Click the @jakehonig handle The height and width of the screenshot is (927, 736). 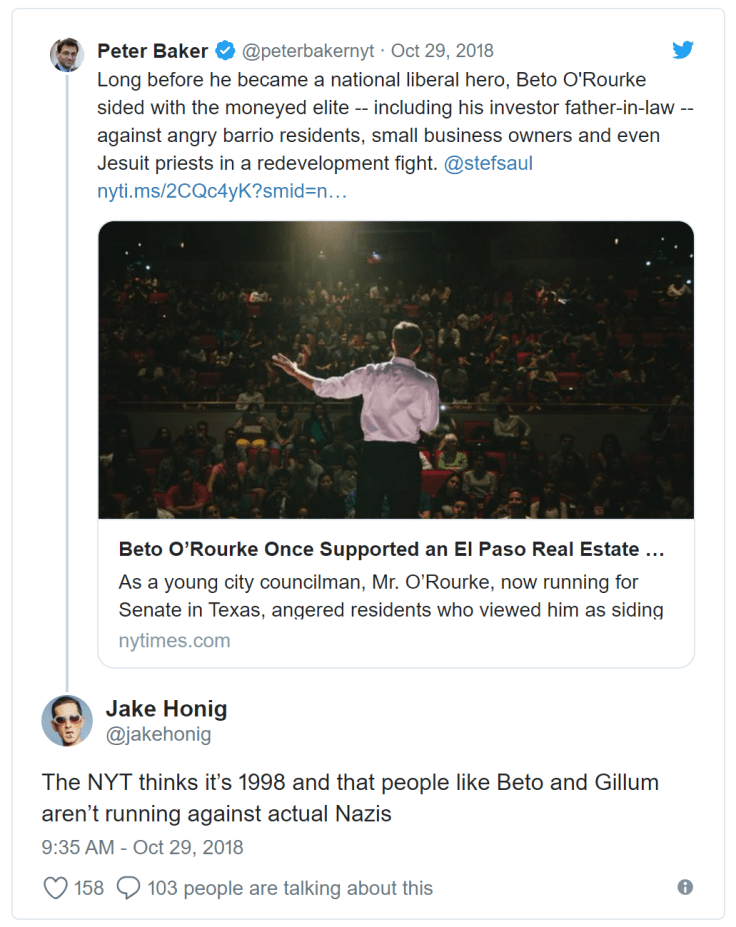(158, 736)
